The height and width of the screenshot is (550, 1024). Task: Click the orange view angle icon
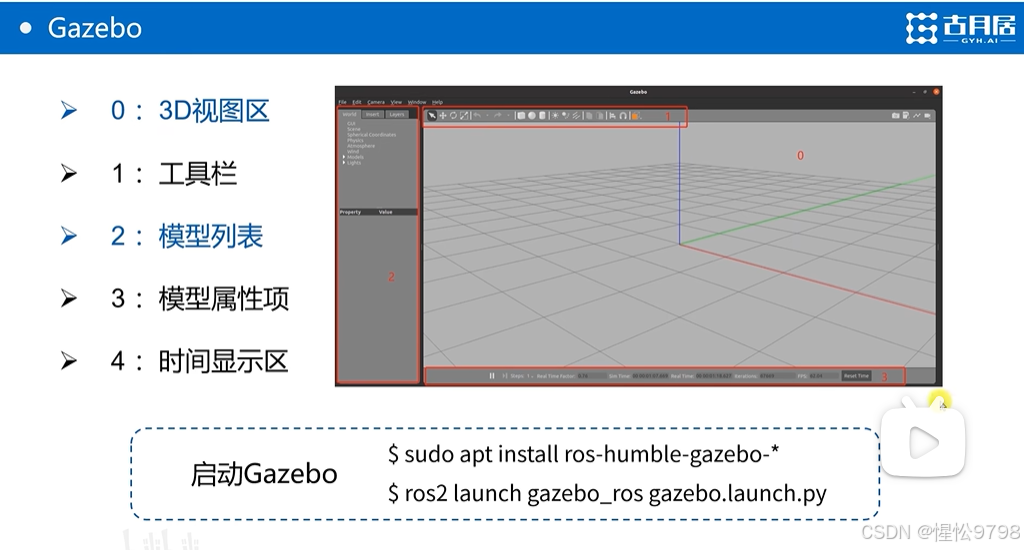[635, 116]
